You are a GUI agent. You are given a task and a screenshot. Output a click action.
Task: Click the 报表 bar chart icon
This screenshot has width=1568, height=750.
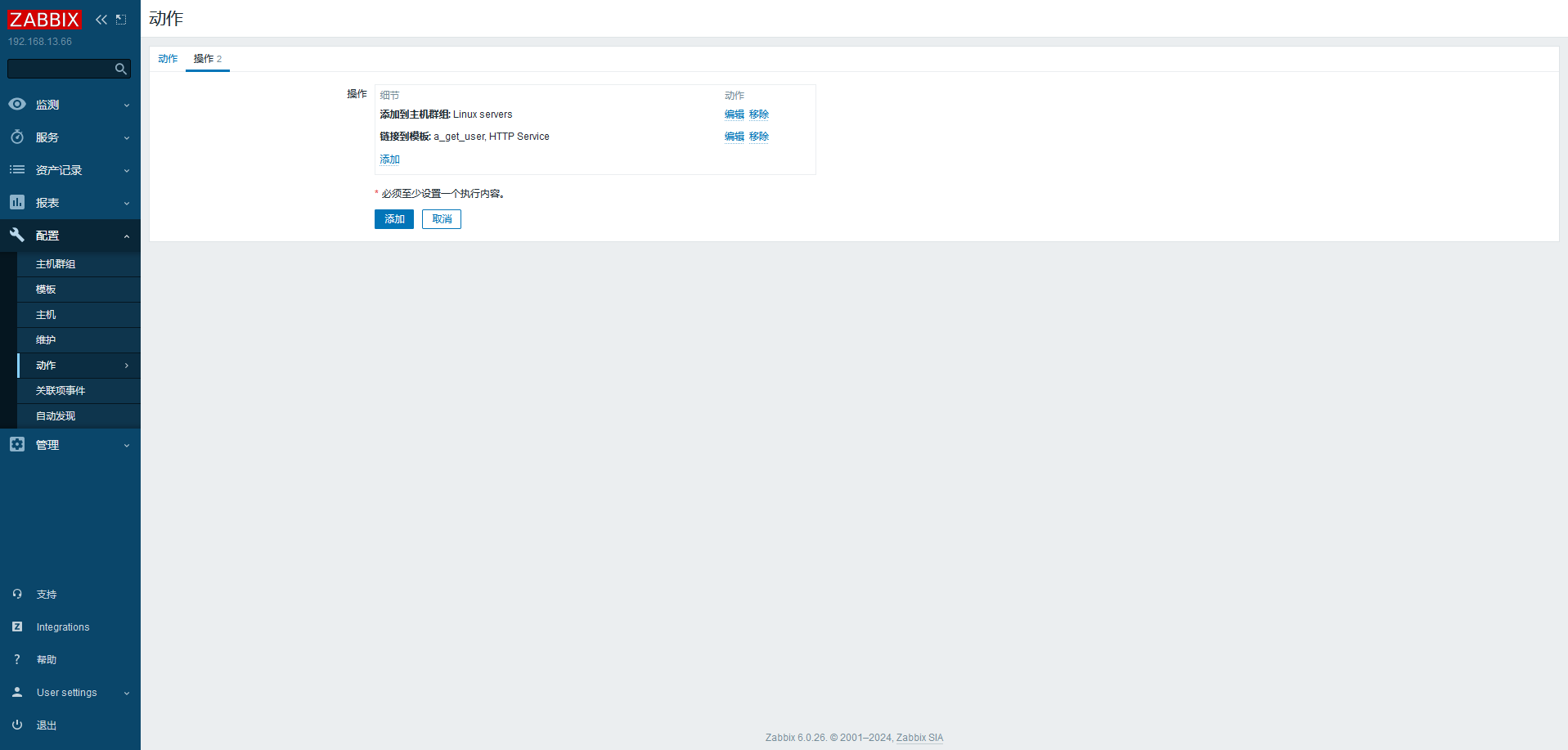click(17, 202)
